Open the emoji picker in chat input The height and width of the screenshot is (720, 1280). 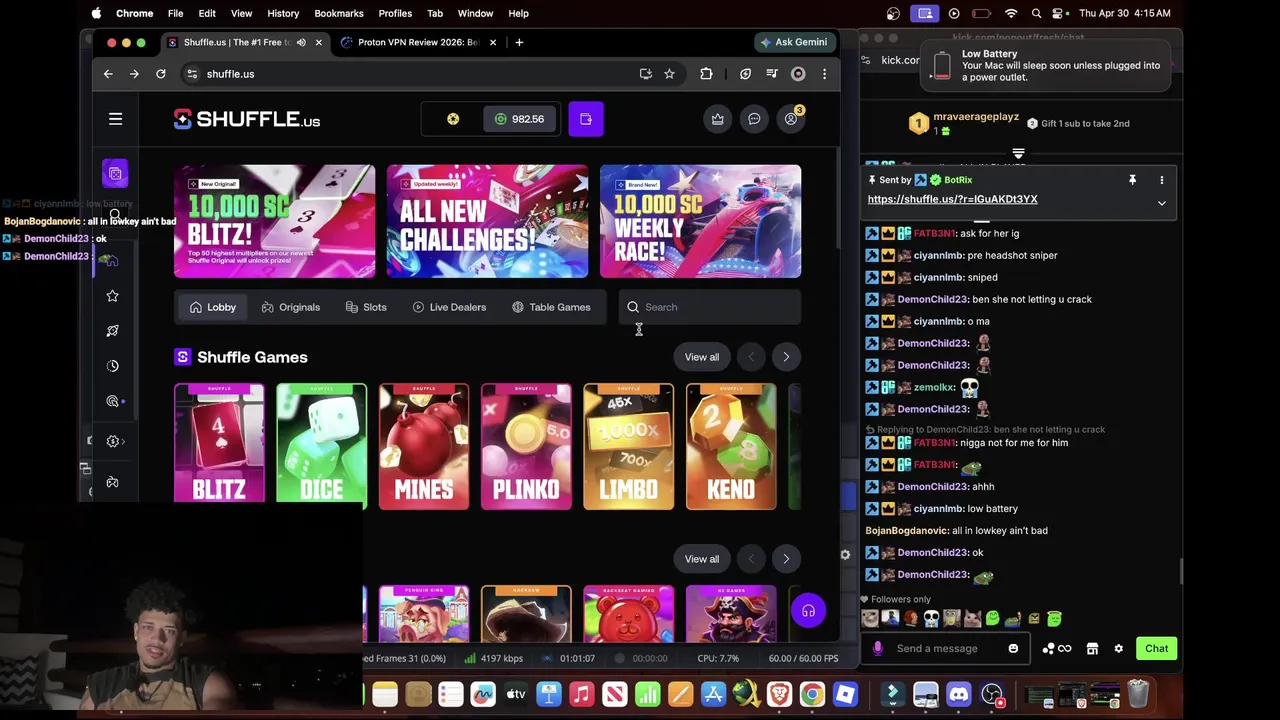click(x=1013, y=649)
